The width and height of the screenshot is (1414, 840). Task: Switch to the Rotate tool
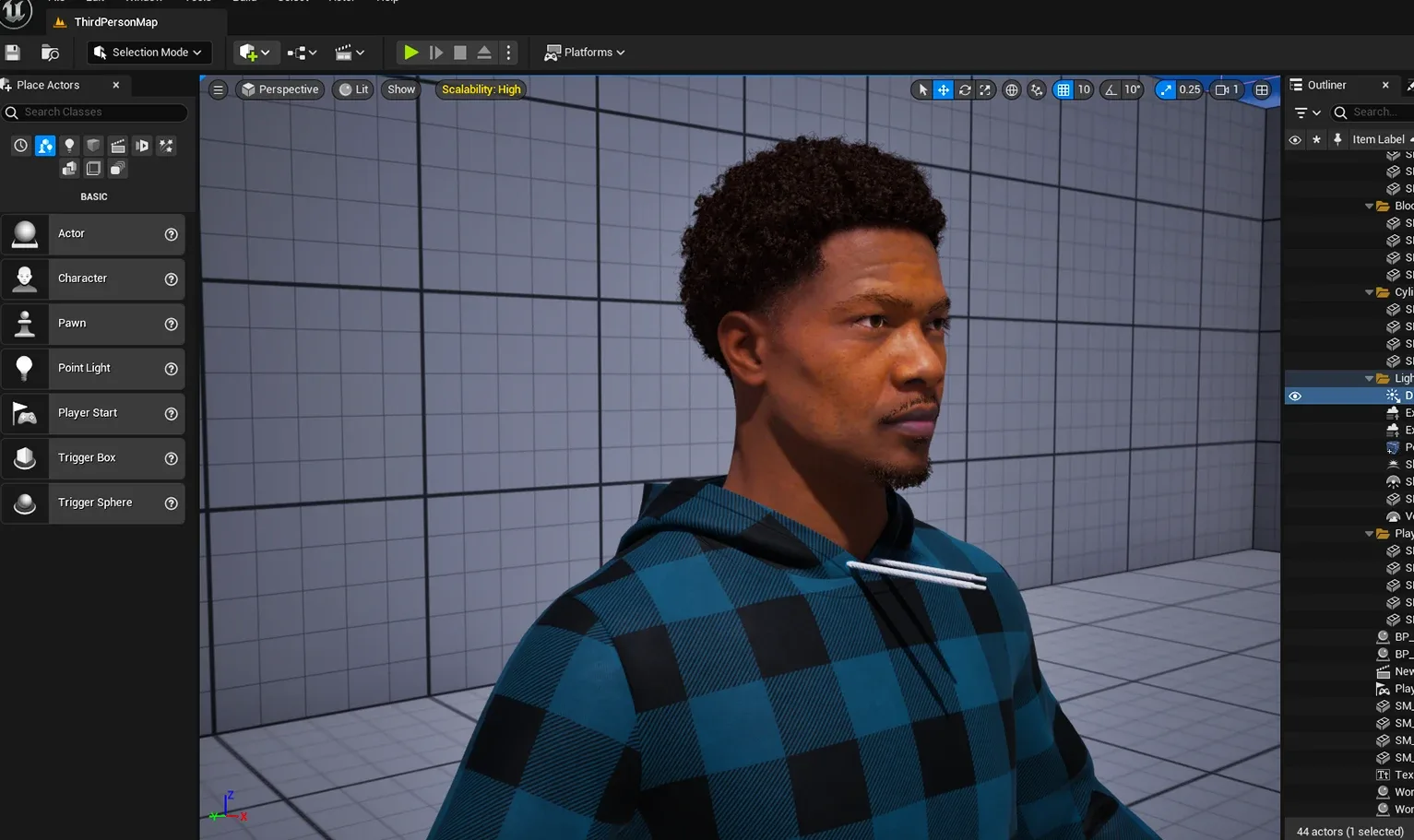pyautogui.click(x=965, y=89)
